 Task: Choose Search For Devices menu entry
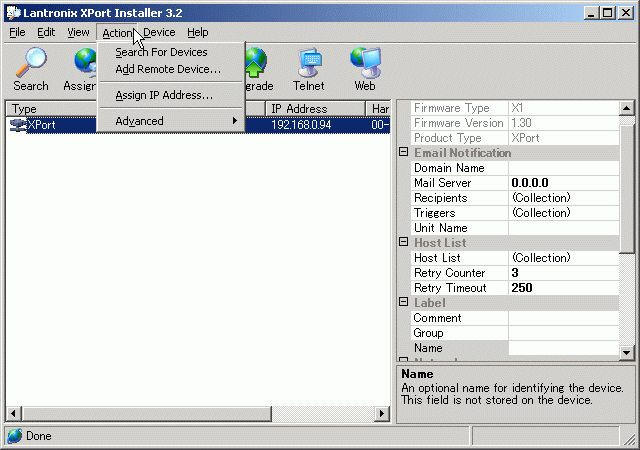point(171,52)
